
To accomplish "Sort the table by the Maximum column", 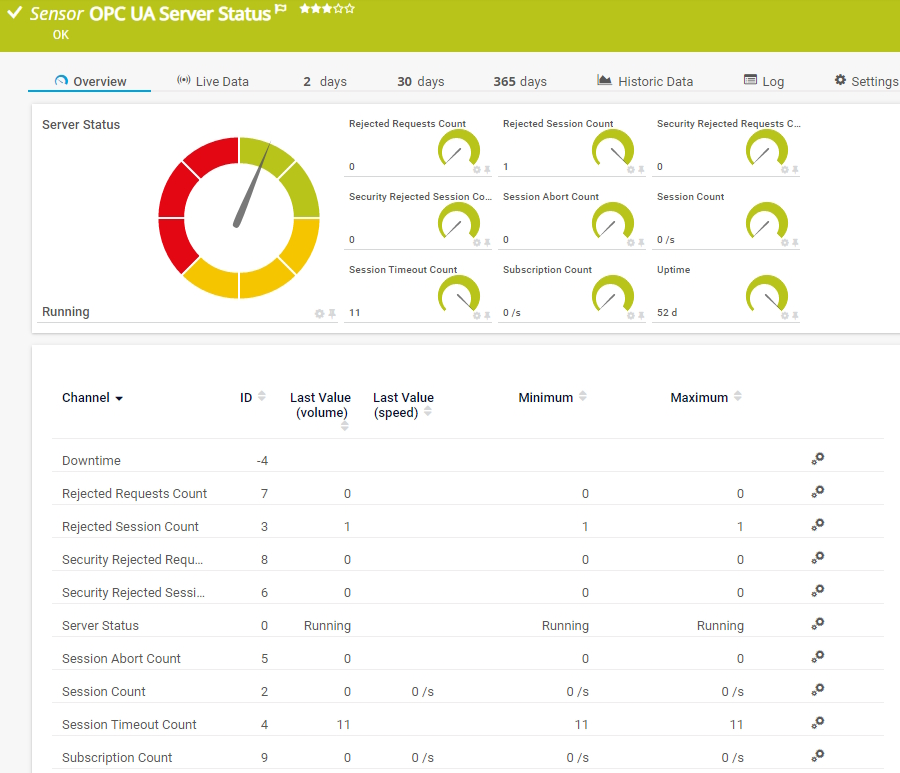I will [738, 396].
